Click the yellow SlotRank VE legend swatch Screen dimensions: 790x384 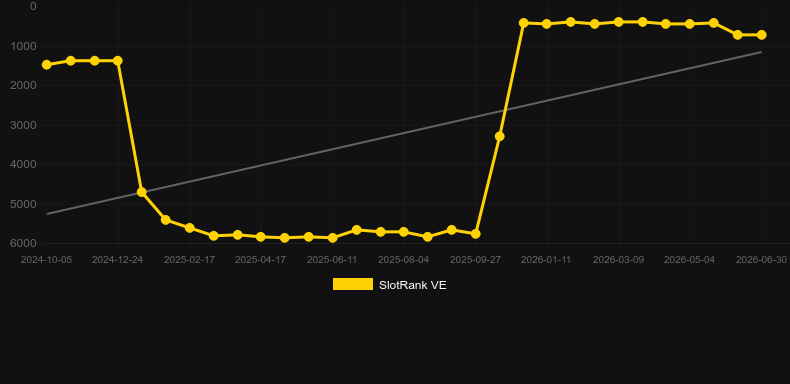tap(353, 284)
